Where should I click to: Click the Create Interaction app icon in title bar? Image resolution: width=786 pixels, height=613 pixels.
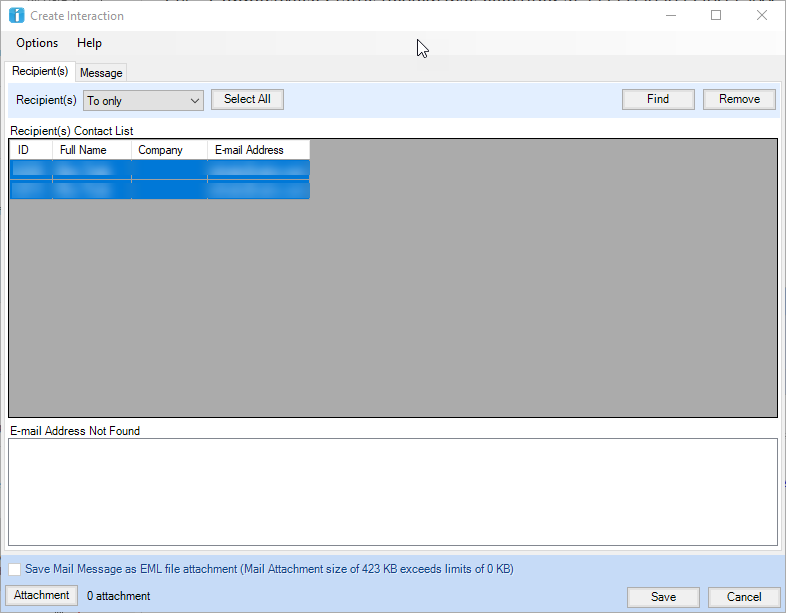coord(16,16)
